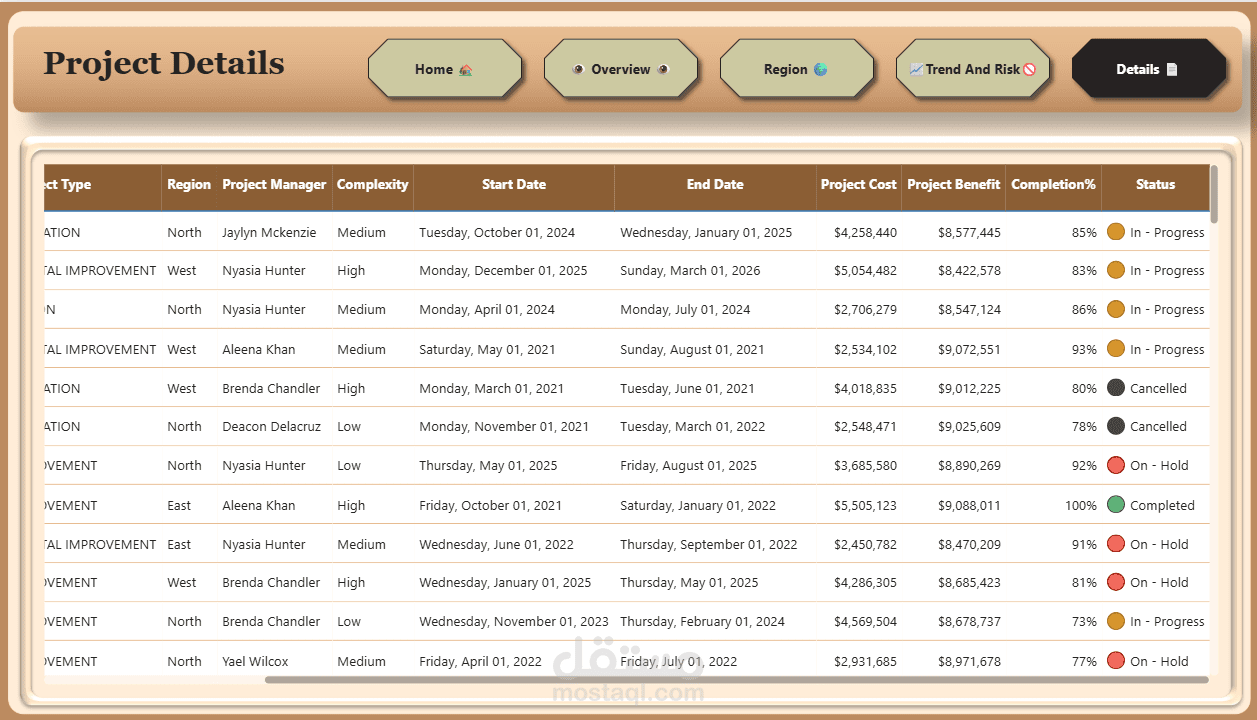This screenshot has height=720, width=1257.
Task: Click the globe icon on Region button
Action: tap(820, 70)
